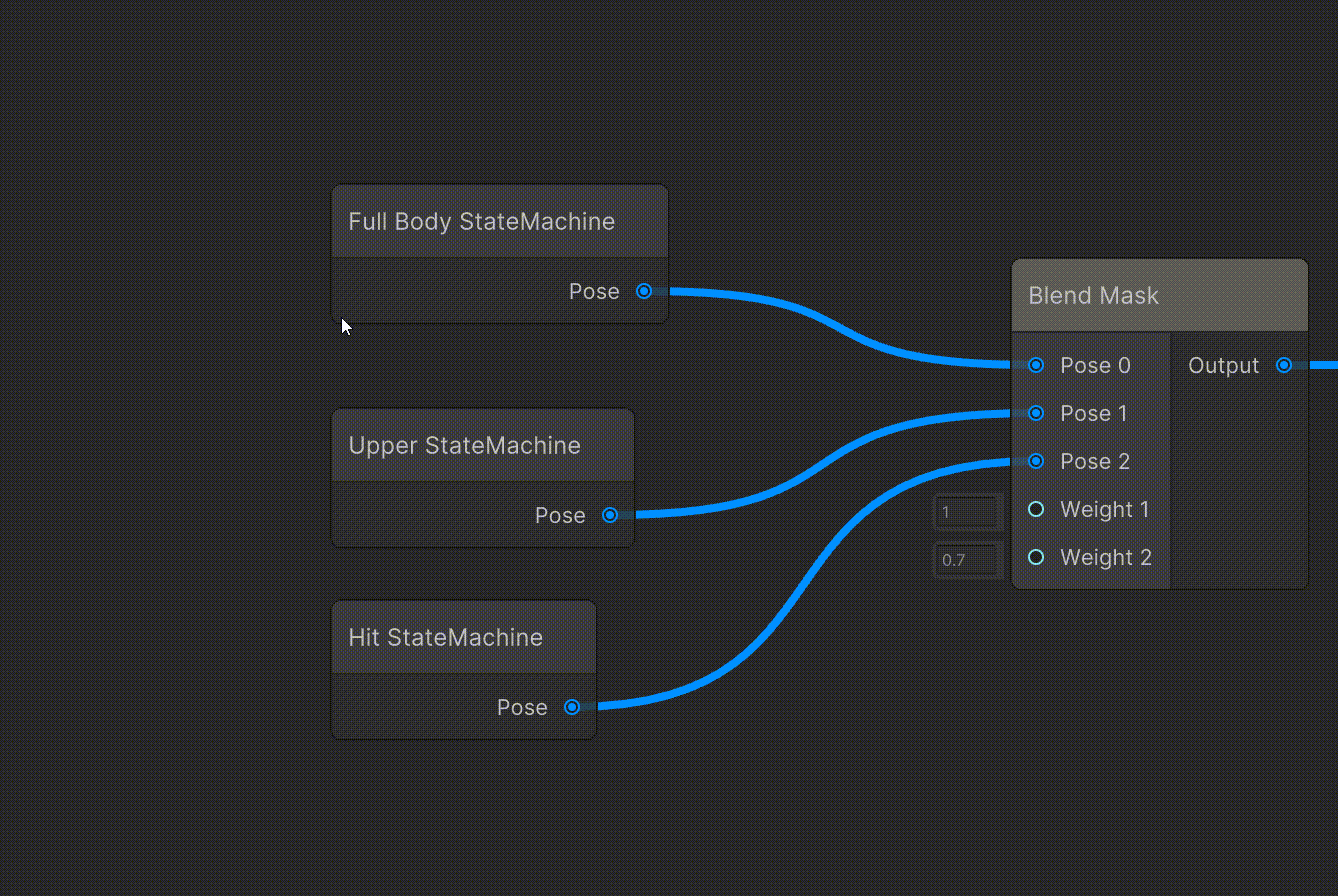Click the Hit StateMachine Pose output port
The height and width of the screenshot is (896, 1338).
coord(572,708)
